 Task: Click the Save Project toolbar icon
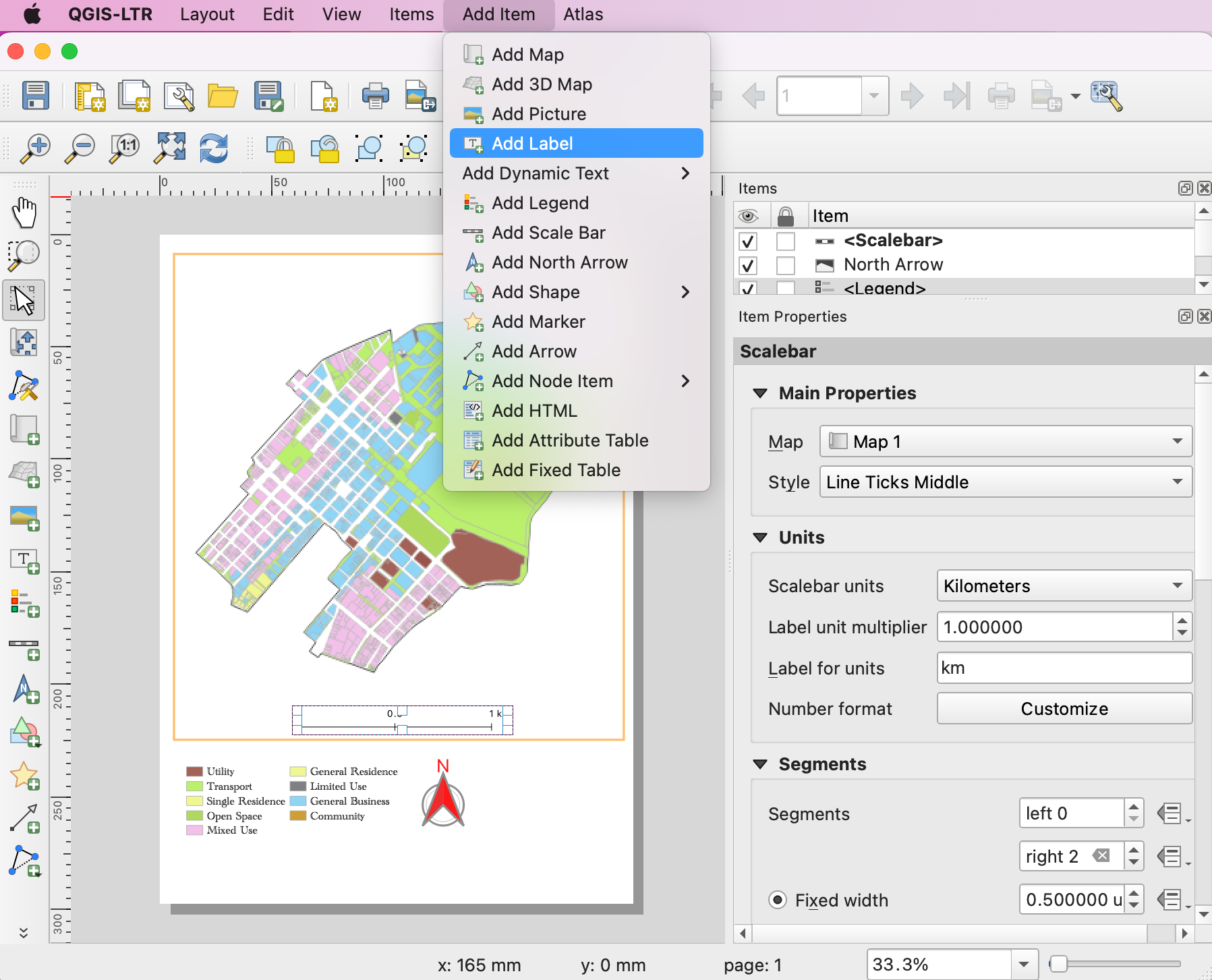click(x=35, y=96)
